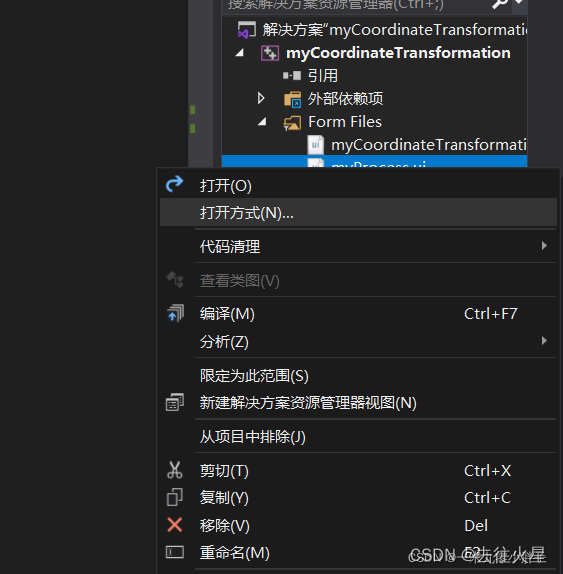Click the references icon beside 引用
The image size is (563, 574).
point(292,76)
